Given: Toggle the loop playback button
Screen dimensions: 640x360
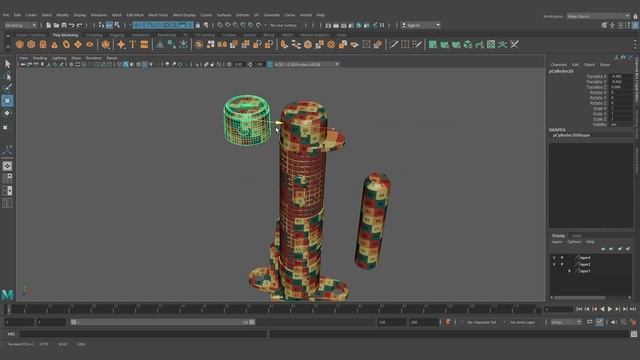Looking at the screenshot, I should coord(590,322).
